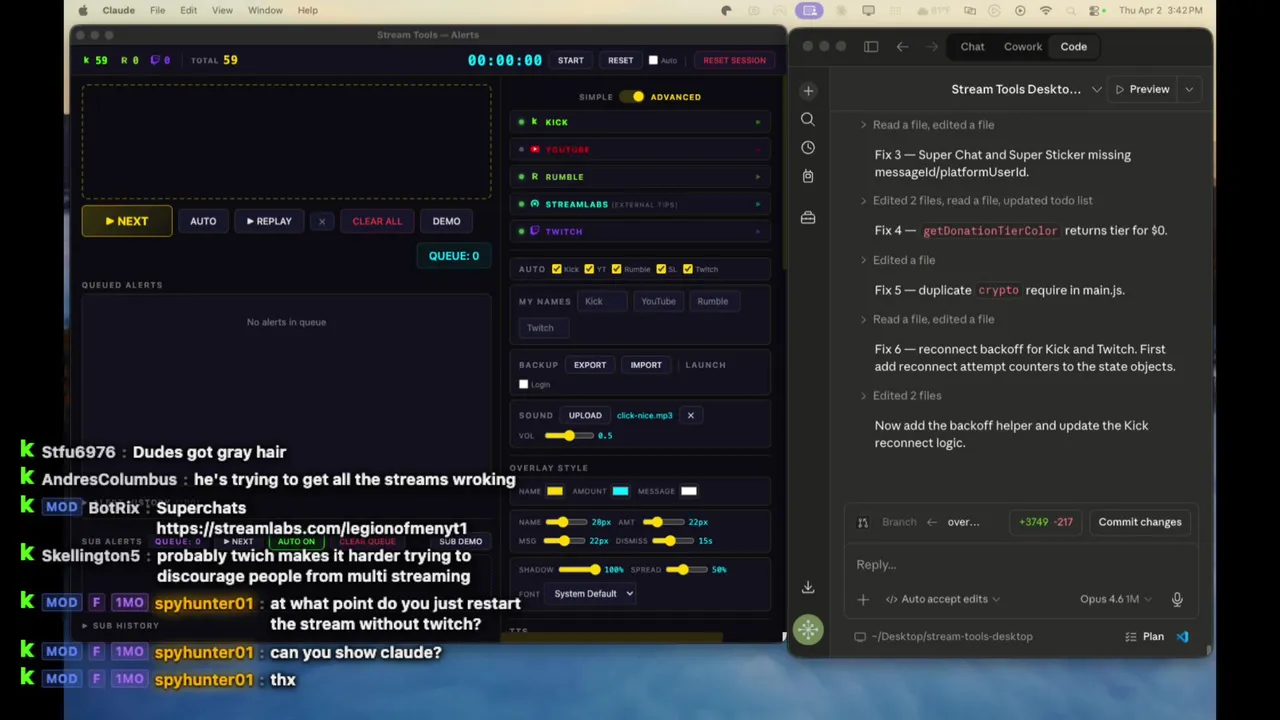Click the new session plus icon in Claude sidebar
The height and width of the screenshot is (720, 1280).
[x=808, y=91]
